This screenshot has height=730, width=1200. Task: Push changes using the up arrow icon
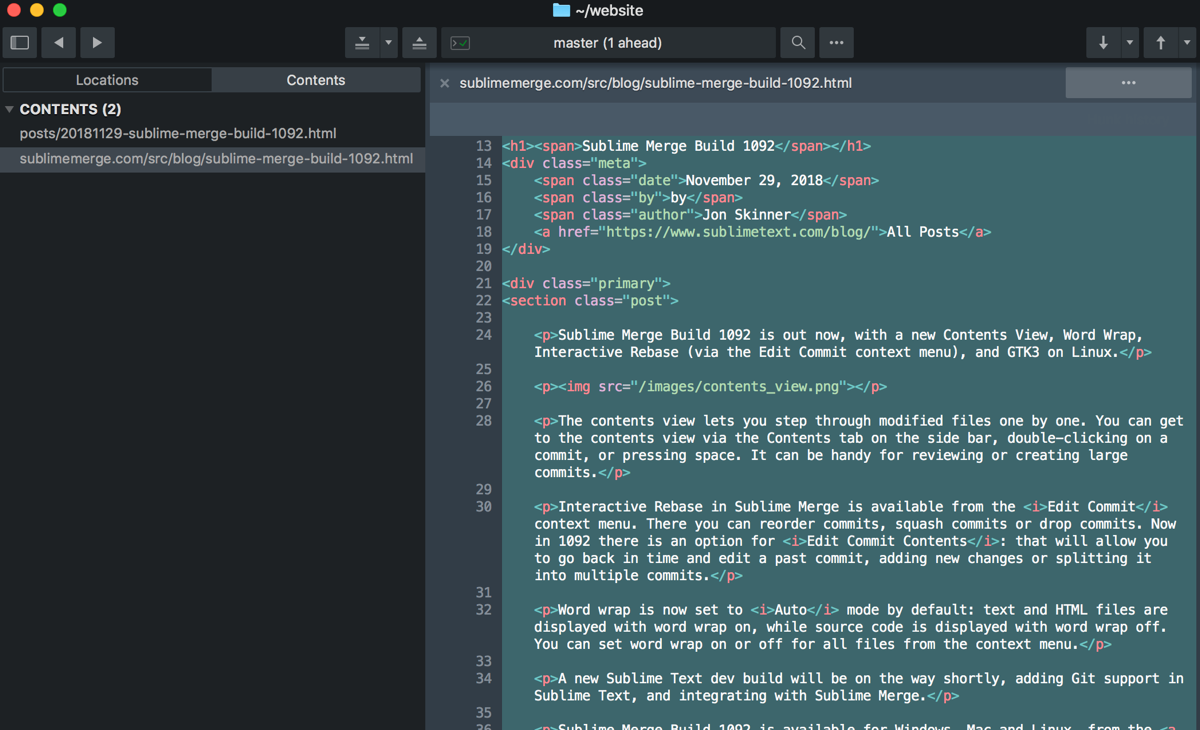coord(1160,42)
